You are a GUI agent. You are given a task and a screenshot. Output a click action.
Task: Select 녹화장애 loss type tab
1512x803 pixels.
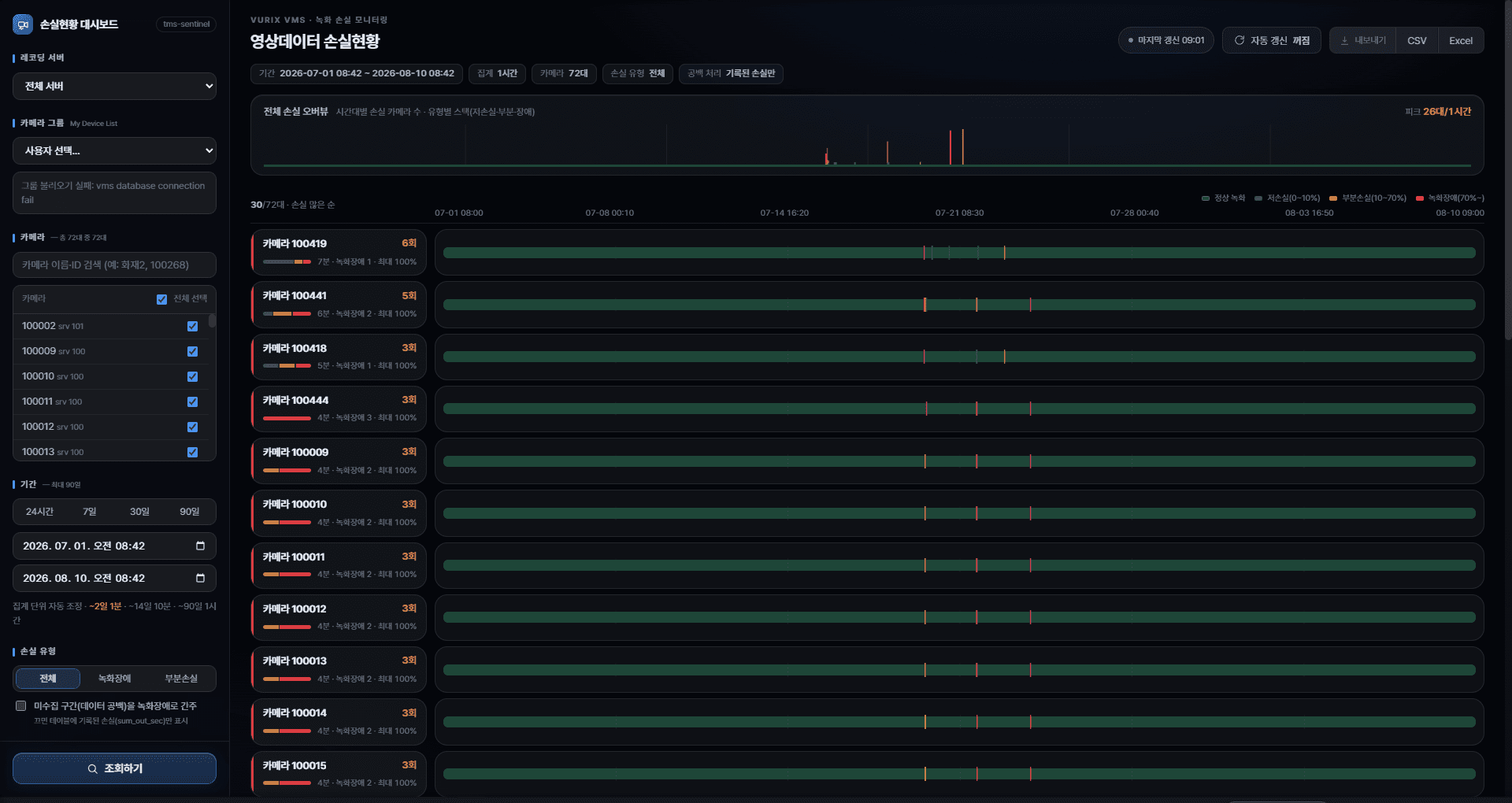pos(114,679)
